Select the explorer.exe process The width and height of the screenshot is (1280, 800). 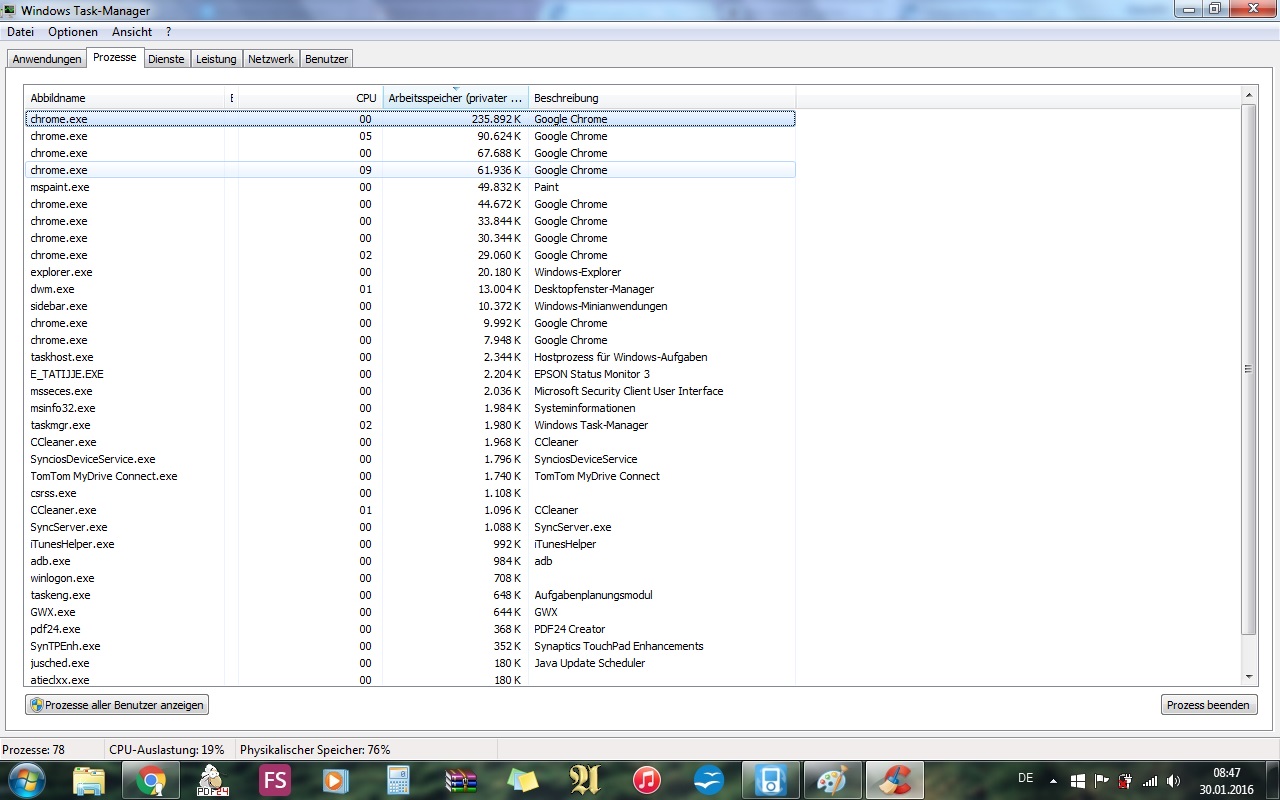pos(410,272)
